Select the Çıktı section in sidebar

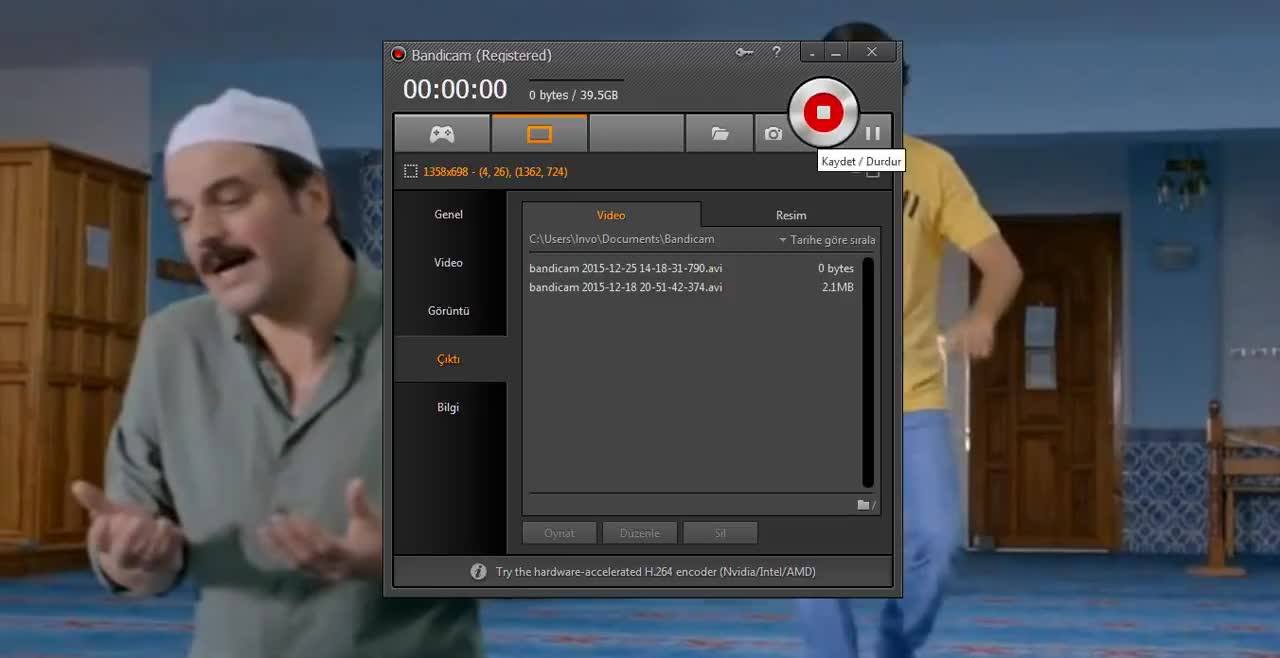point(449,359)
